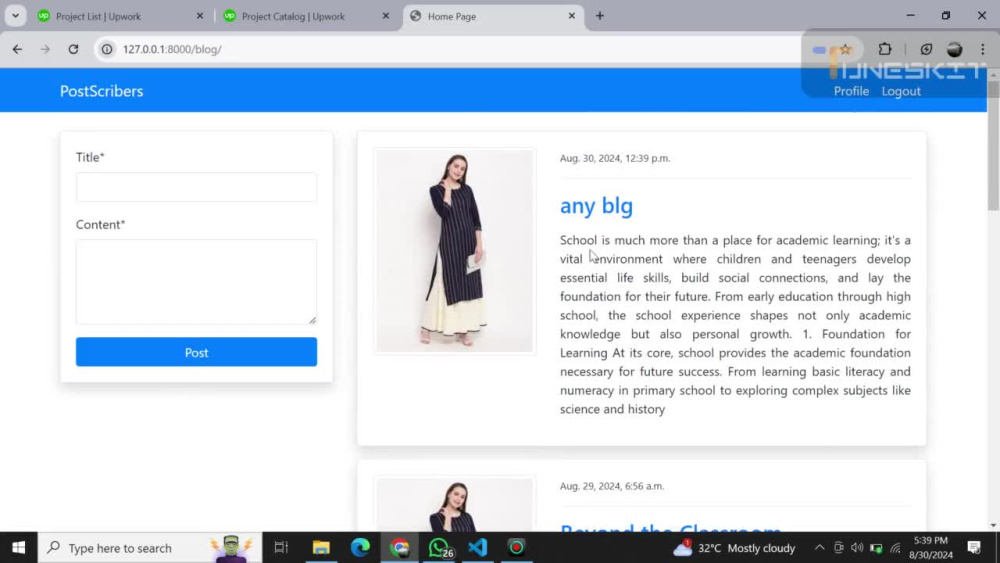Submit the blog with Post button
Screen dimensions: 1000x563
[196, 352]
